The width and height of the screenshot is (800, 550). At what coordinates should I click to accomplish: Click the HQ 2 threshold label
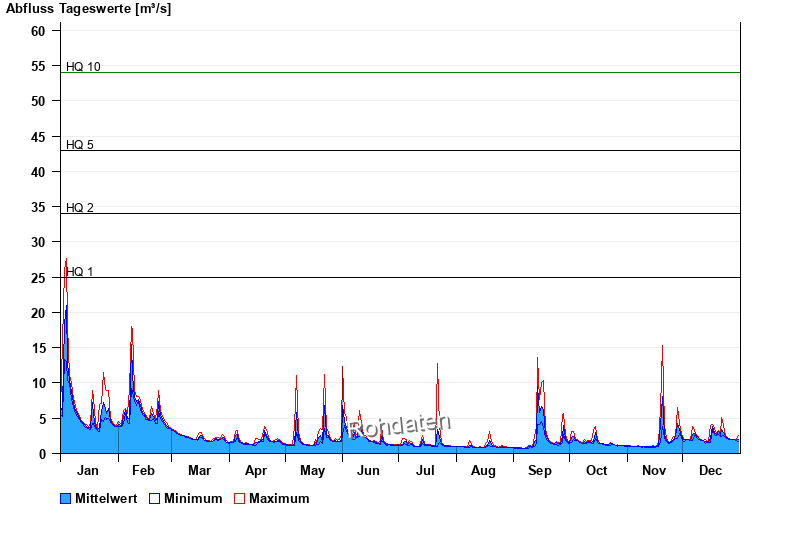pyautogui.click(x=80, y=208)
